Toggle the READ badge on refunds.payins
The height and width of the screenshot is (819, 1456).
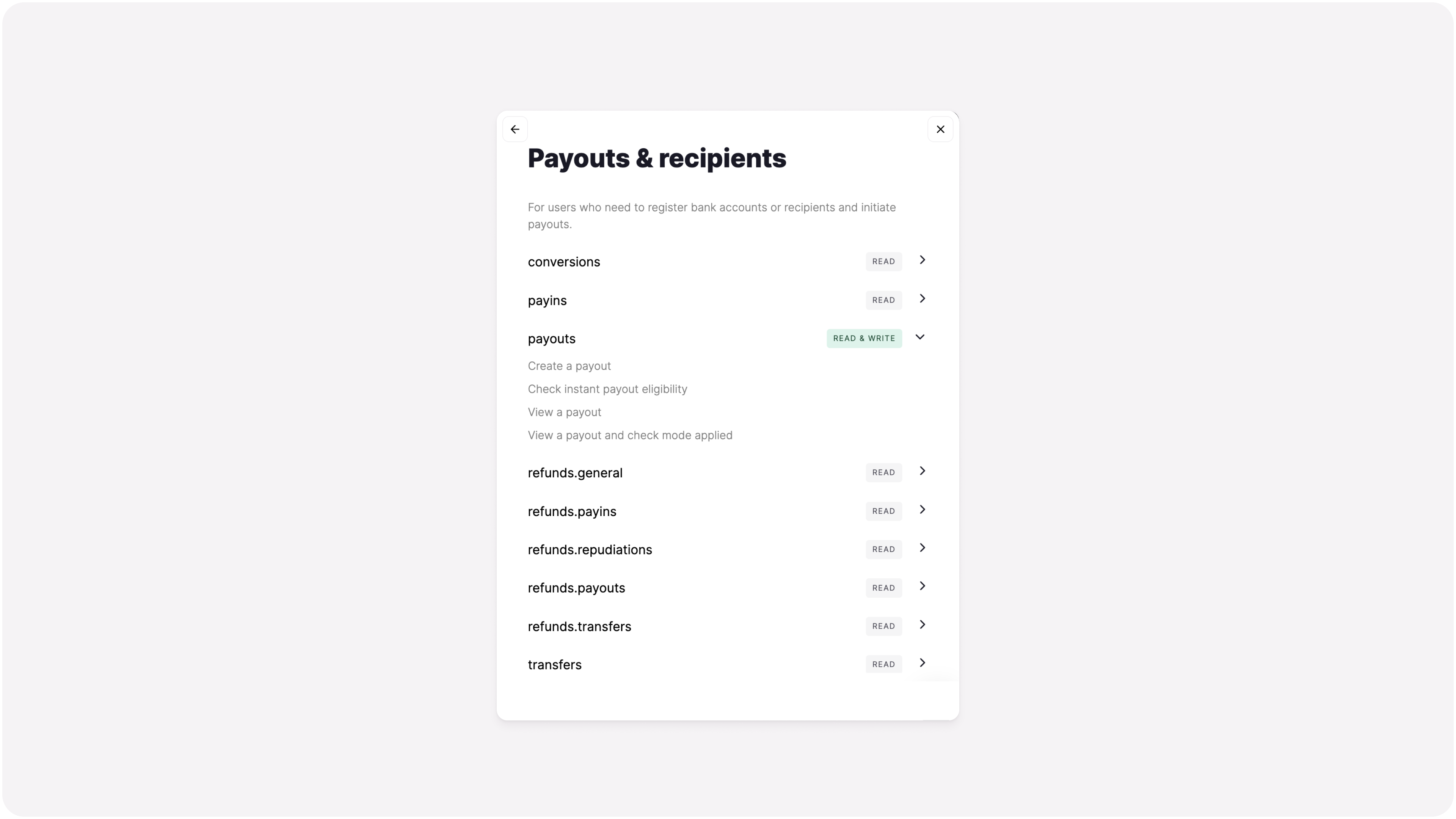click(883, 511)
